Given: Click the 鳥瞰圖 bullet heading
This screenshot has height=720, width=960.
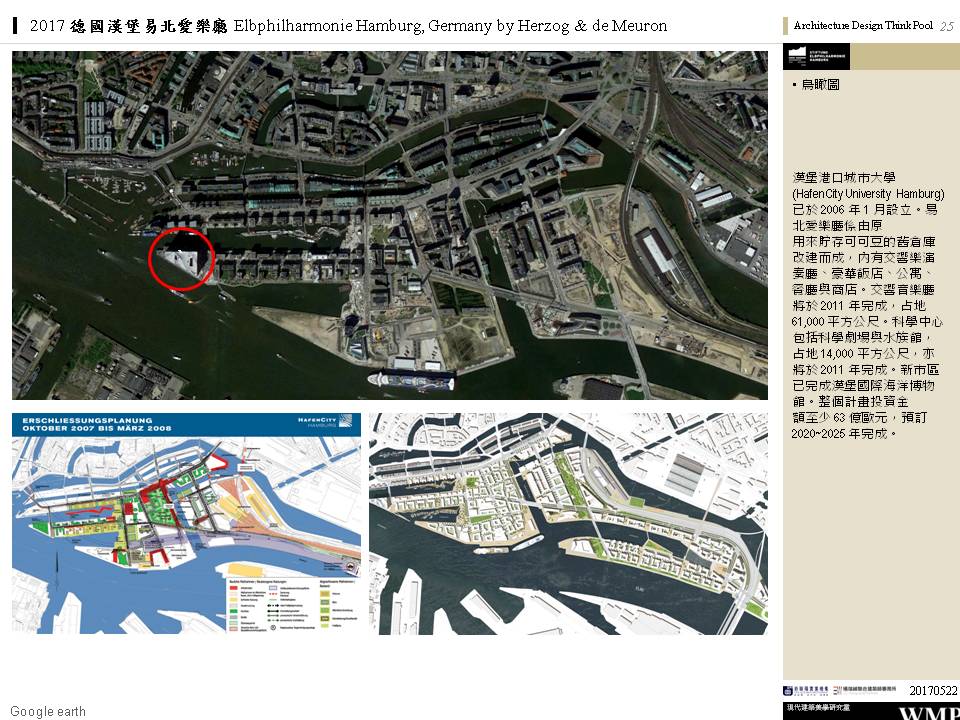Looking at the screenshot, I should pyautogui.click(x=819, y=86).
